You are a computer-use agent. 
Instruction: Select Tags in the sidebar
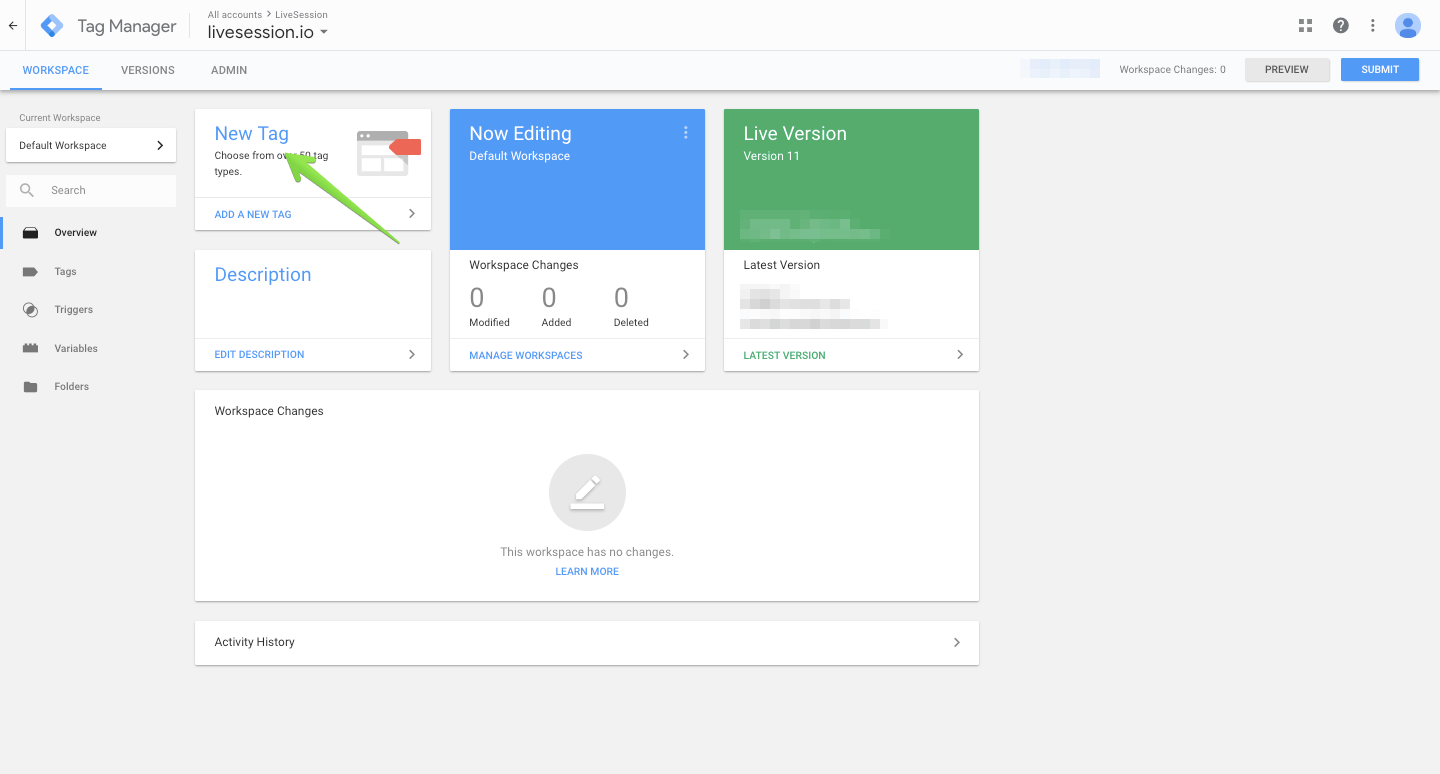point(65,272)
